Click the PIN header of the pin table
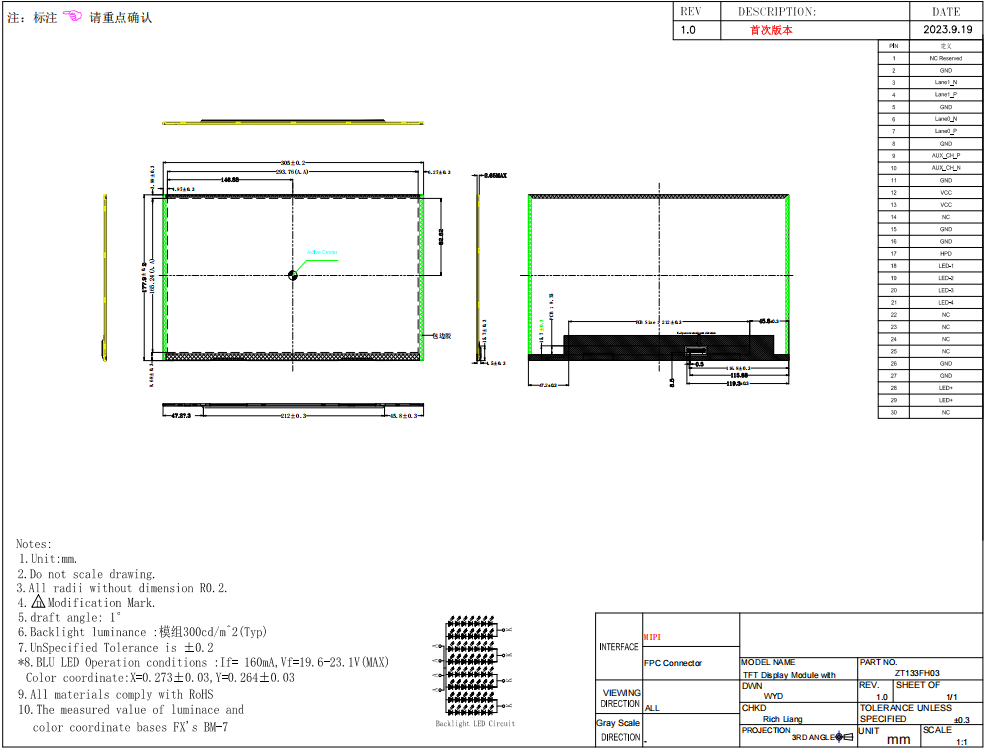This screenshot has width=985, height=749. (894, 46)
